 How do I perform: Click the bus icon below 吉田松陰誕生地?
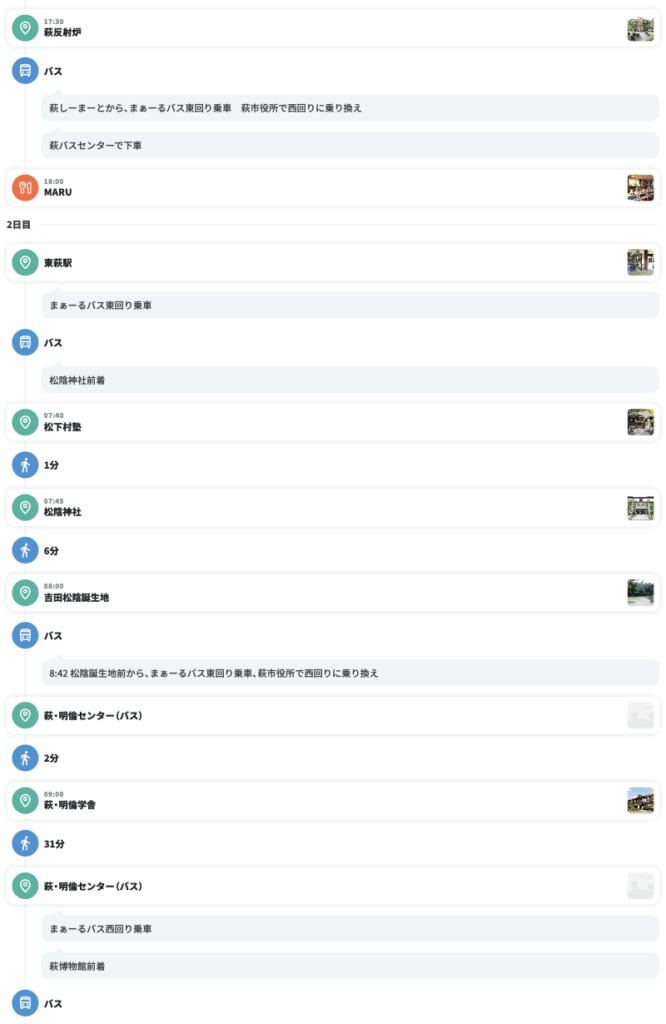[25, 635]
